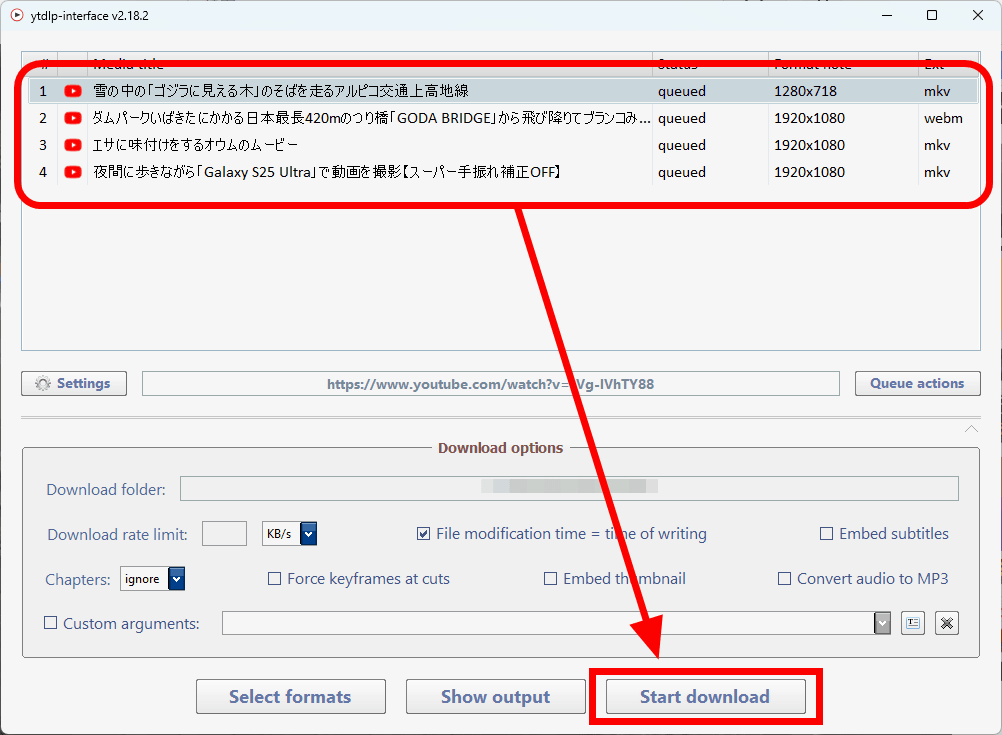Click the clear custom arguments X icon
Image resolution: width=1002 pixels, height=735 pixels.
point(947,623)
